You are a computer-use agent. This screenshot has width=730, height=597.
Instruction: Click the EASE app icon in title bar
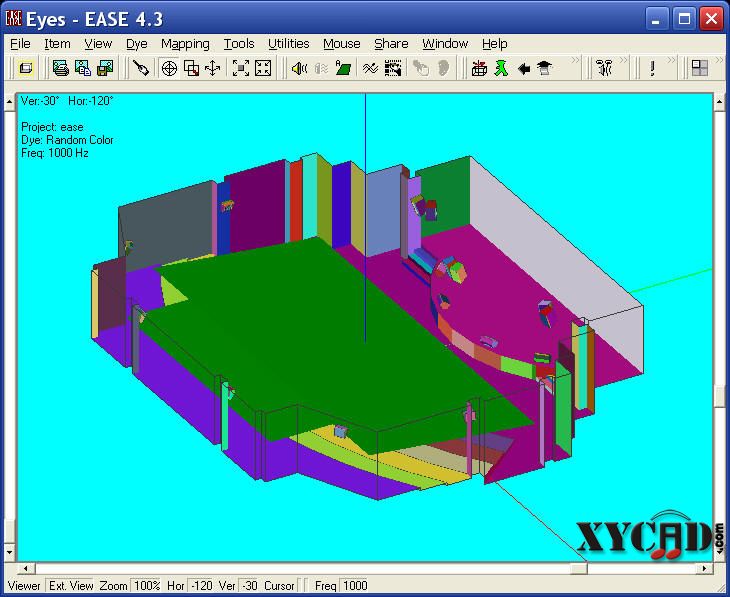pyautogui.click(x=14, y=19)
